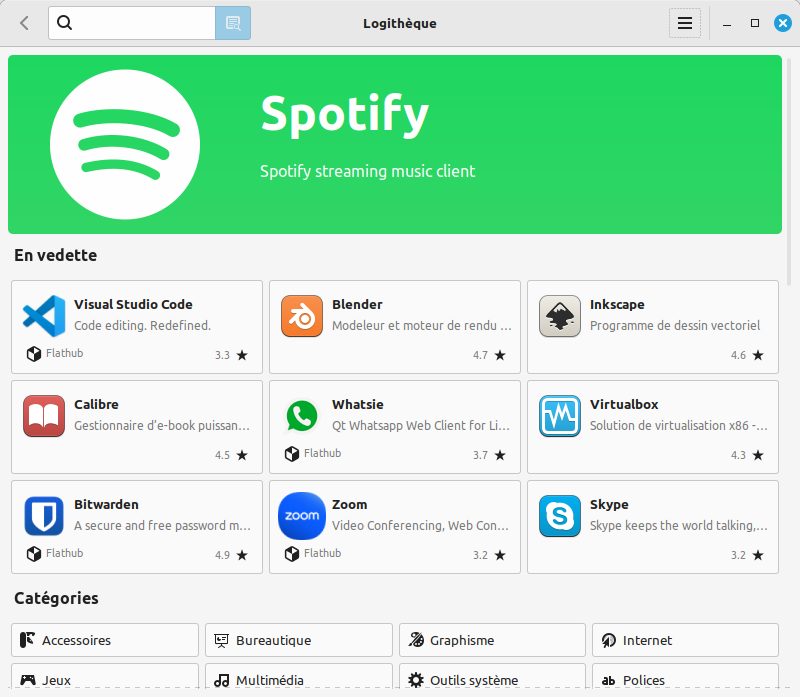Open the Accessoires category
800x697 pixels.
tap(105, 640)
